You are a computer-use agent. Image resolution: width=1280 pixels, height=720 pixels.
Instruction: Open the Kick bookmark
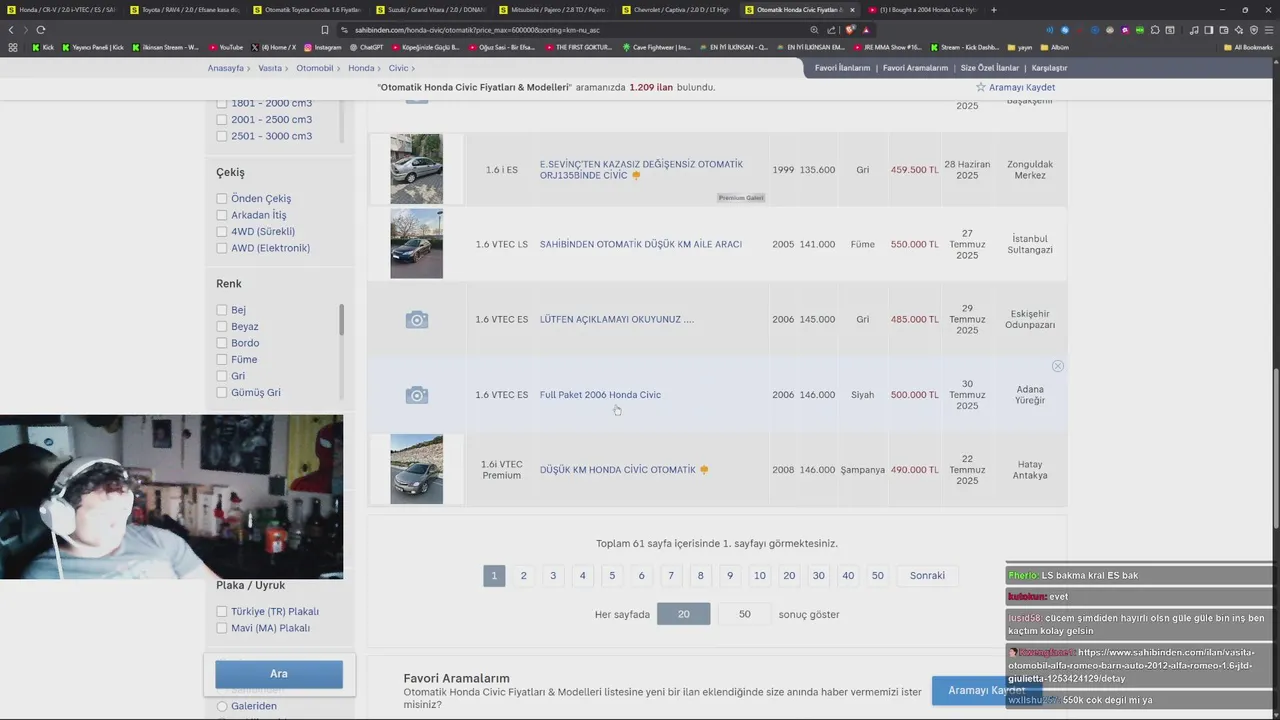coord(43,47)
